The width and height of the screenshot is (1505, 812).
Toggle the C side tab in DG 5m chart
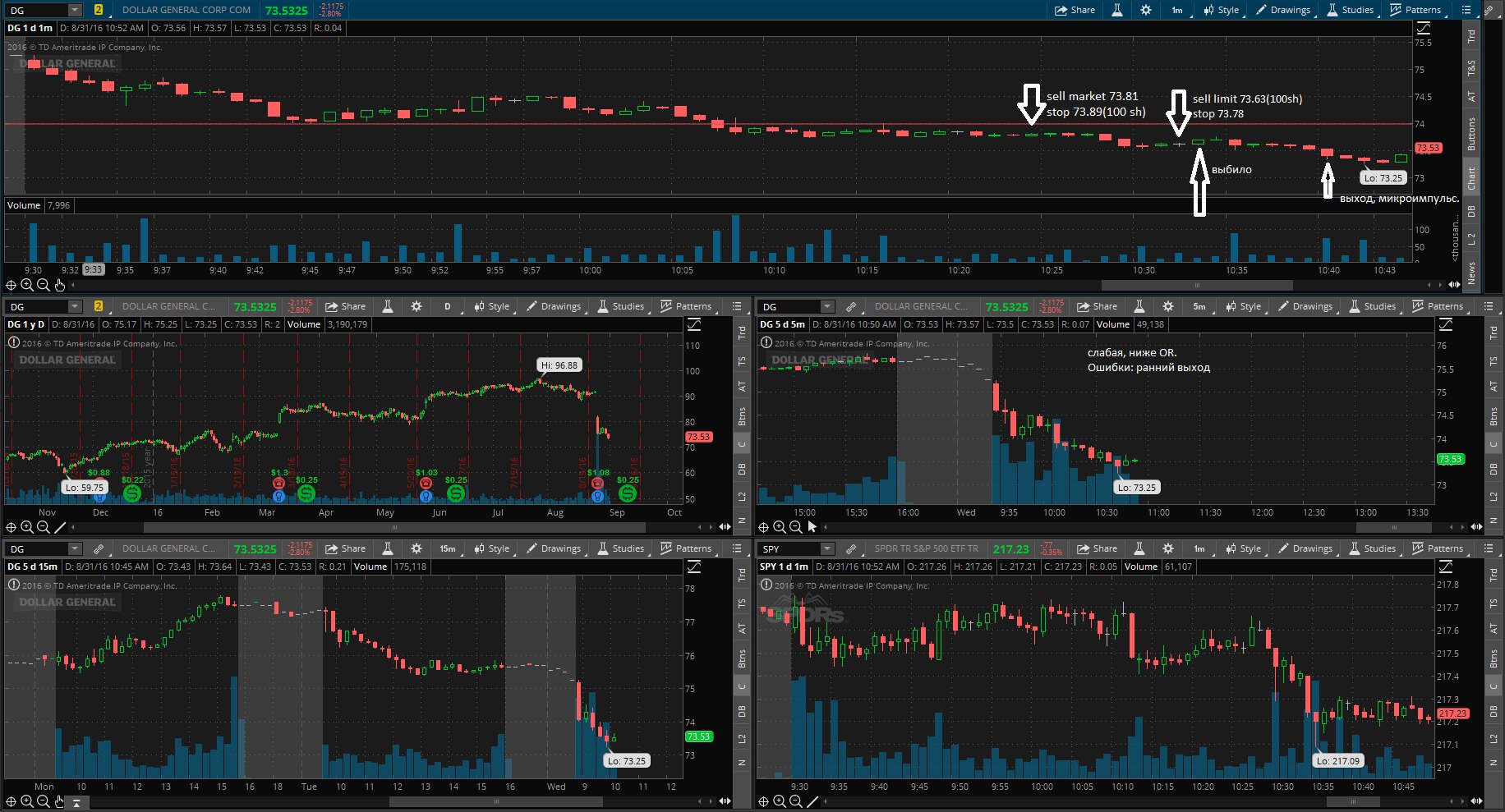pos(1493,444)
